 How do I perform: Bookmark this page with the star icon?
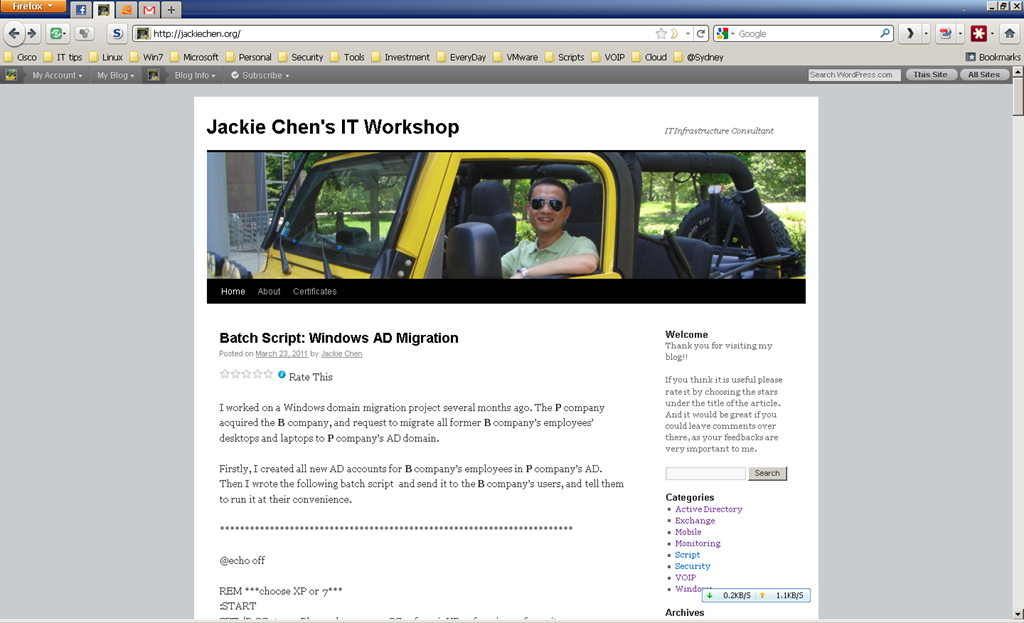(x=661, y=33)
